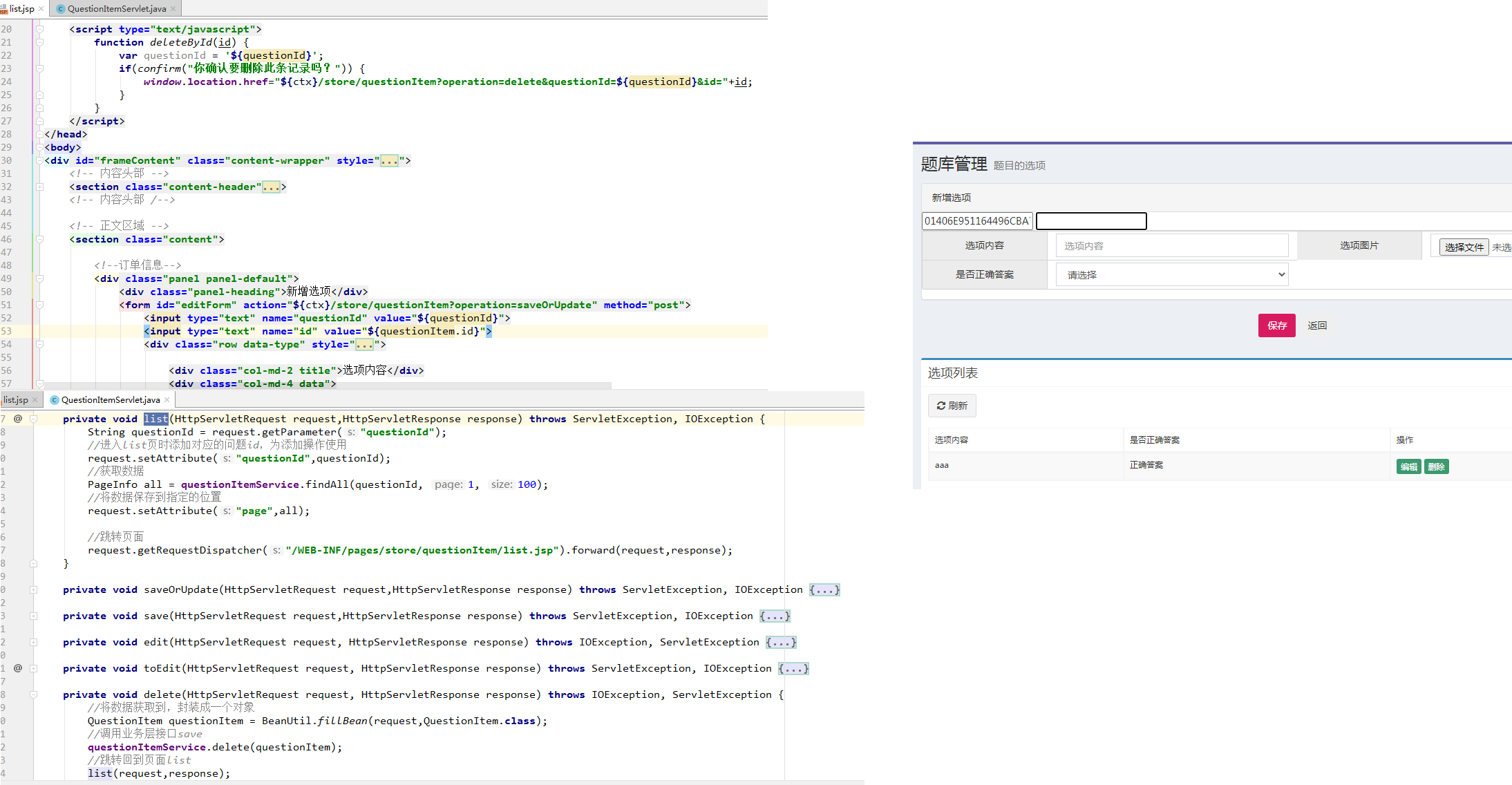This screenshot has width=1512, height=785.
Task: Click line number 53 in the gutter
Action: (6, 331)
